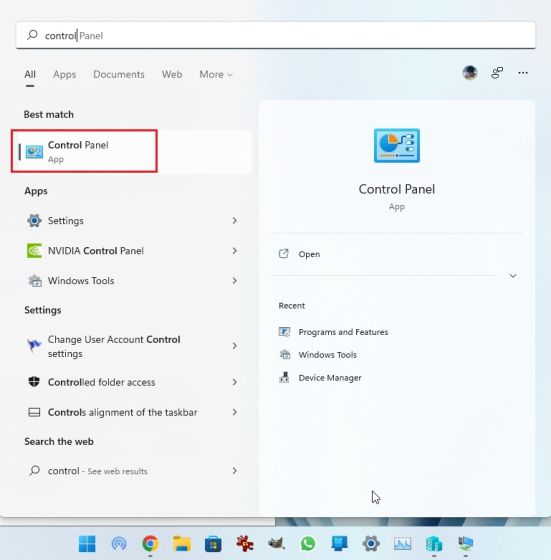Viewport: 551px width, 560px height.
Task: Click the red splat icon on taskbar
Action: tap(245, 544)
